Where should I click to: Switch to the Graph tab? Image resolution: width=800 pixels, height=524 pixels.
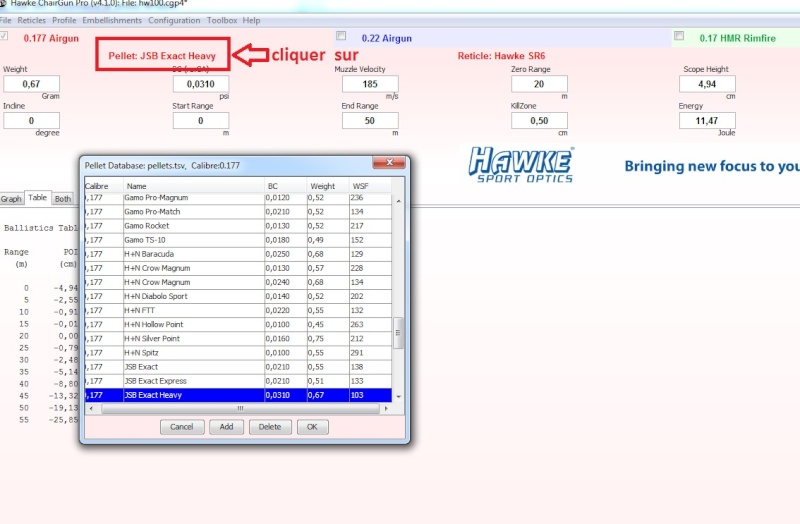[x=11, y=198]
